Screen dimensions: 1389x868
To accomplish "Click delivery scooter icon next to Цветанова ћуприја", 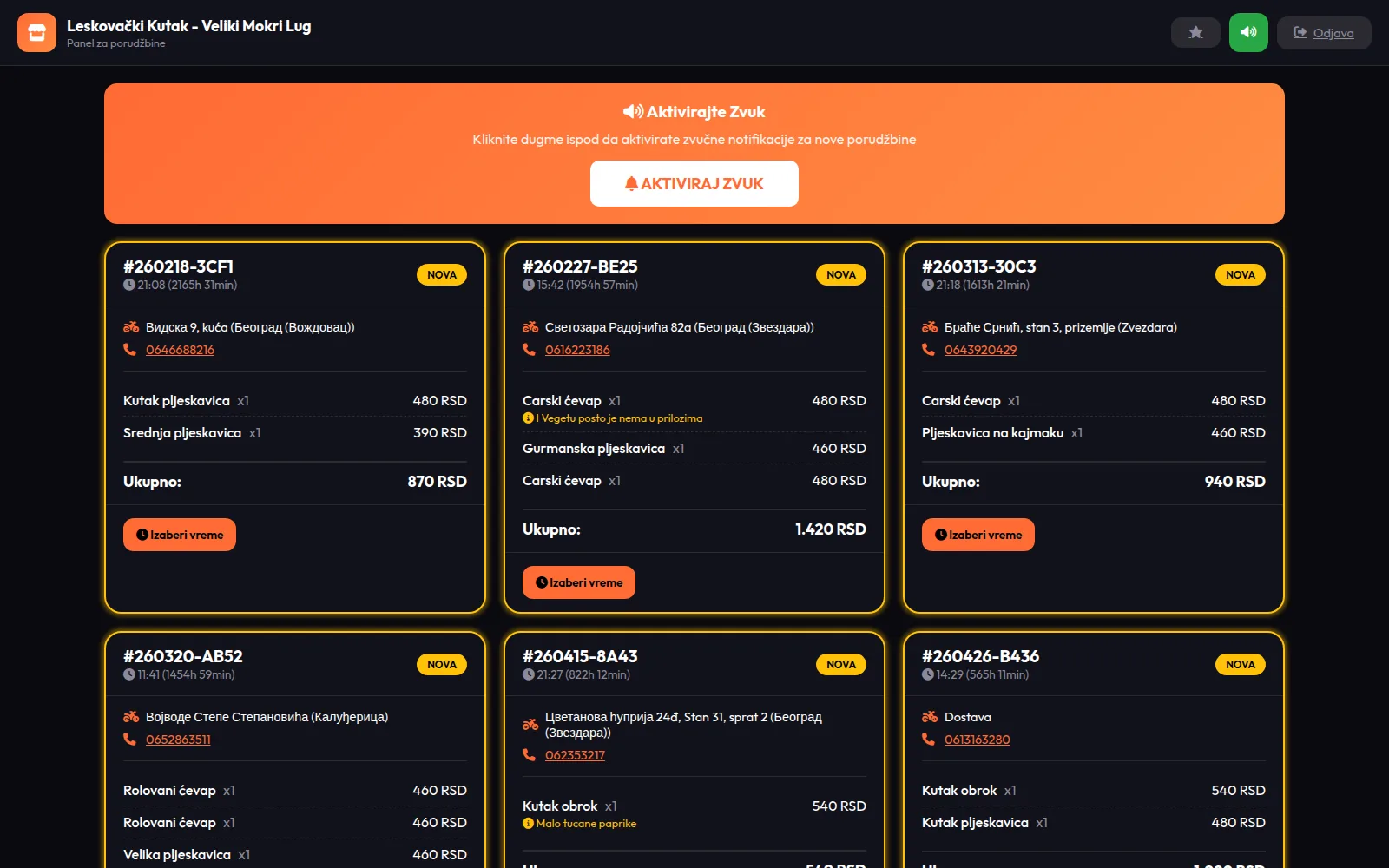I will click(530, 725).
